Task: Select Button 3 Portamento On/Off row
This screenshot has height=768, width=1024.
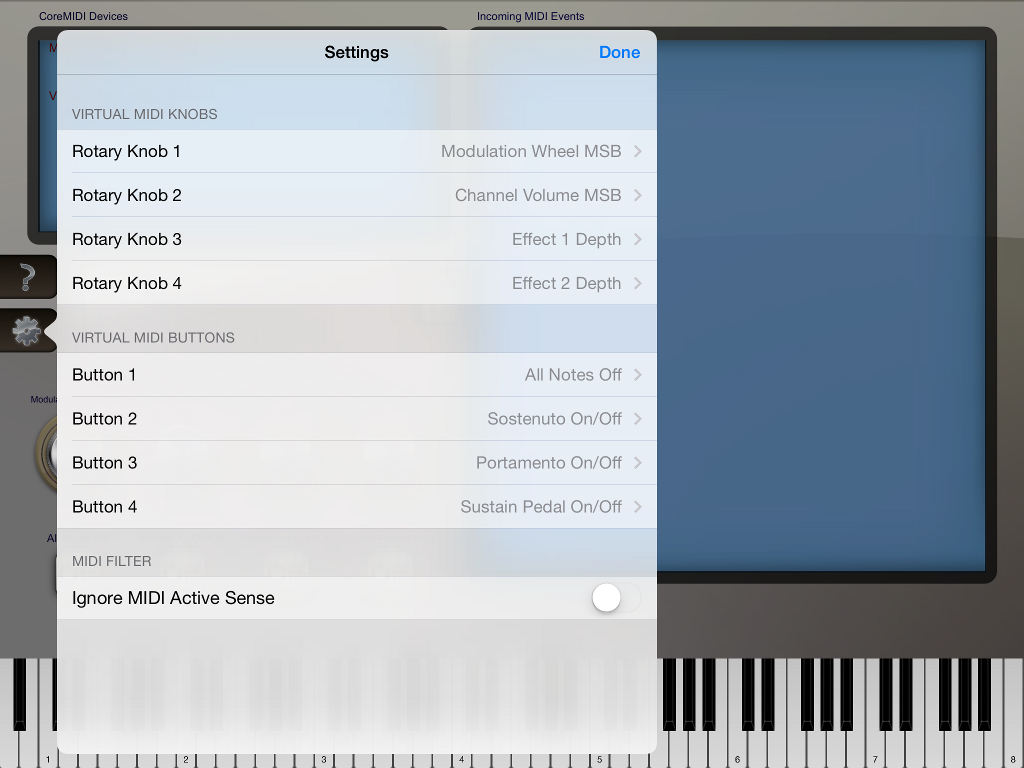Action: [x=356, y=463]
